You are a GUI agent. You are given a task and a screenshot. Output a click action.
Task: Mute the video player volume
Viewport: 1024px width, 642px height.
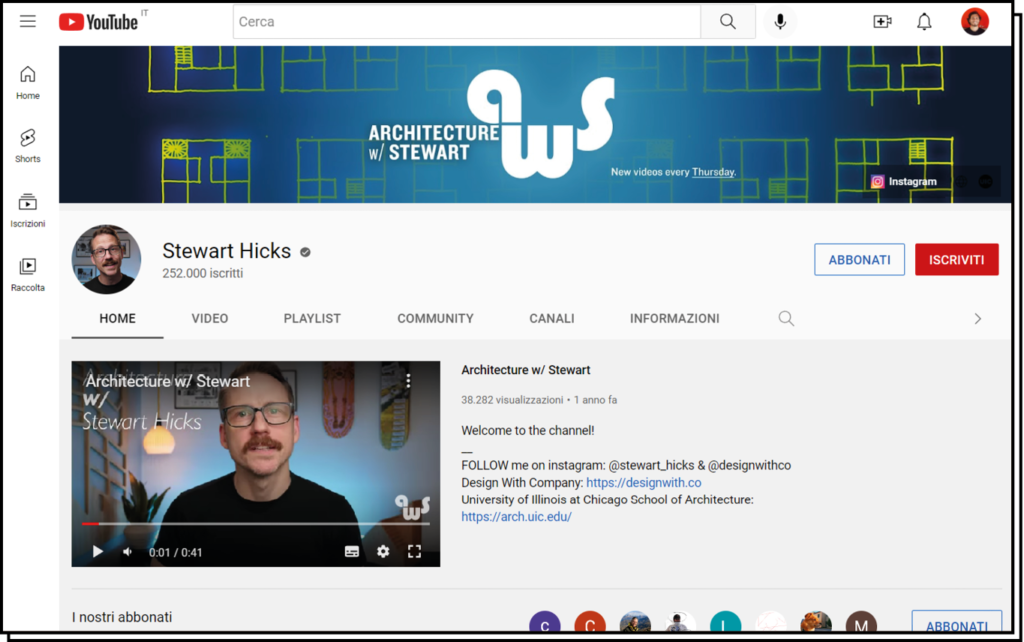(128, 552)
